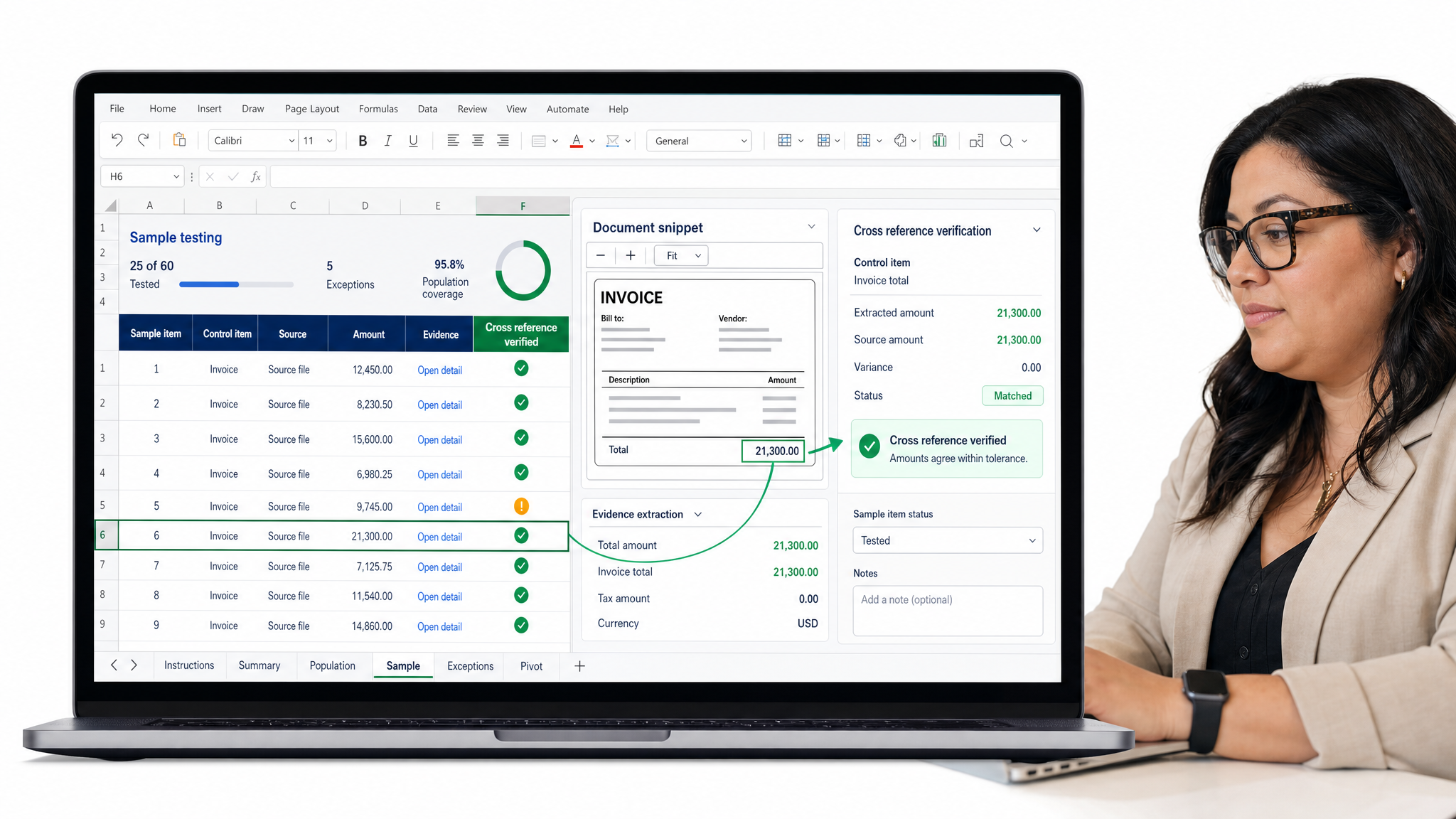Open the Automate ribbon tab
Image resolution: width=1456 pixels, height=819 pixels.
pos(567,109)
